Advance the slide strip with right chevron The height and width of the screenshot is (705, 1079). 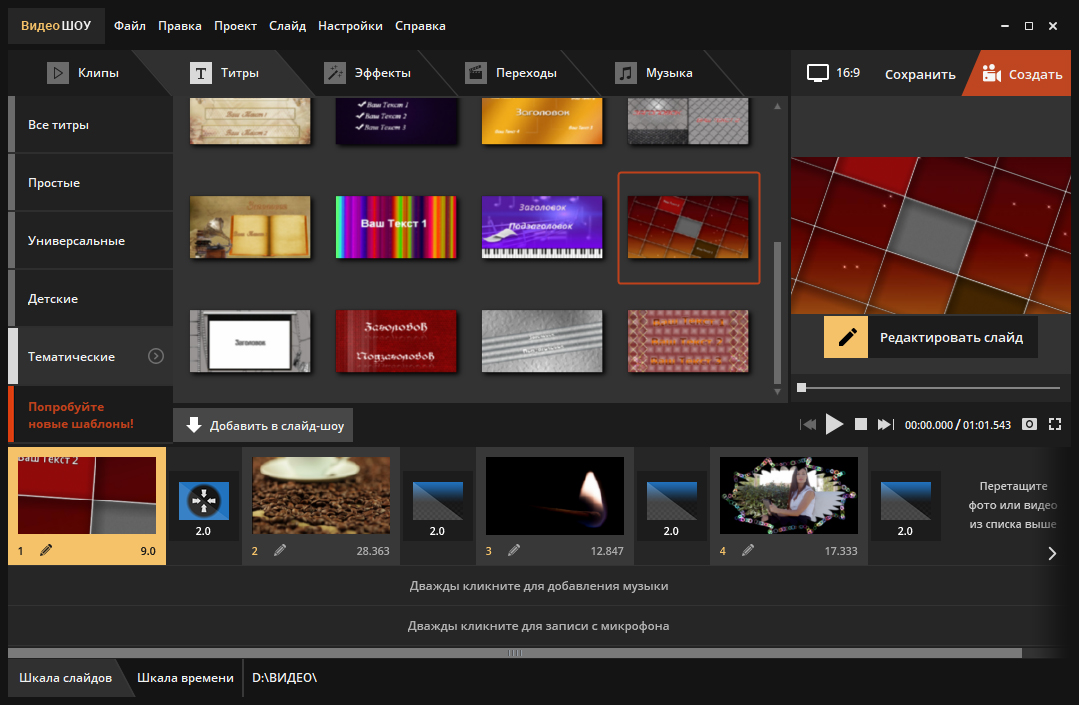1052,553
